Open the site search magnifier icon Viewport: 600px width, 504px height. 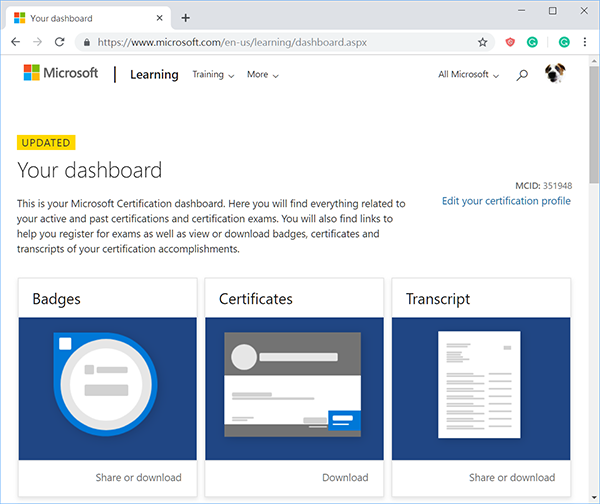pos(522,75)
